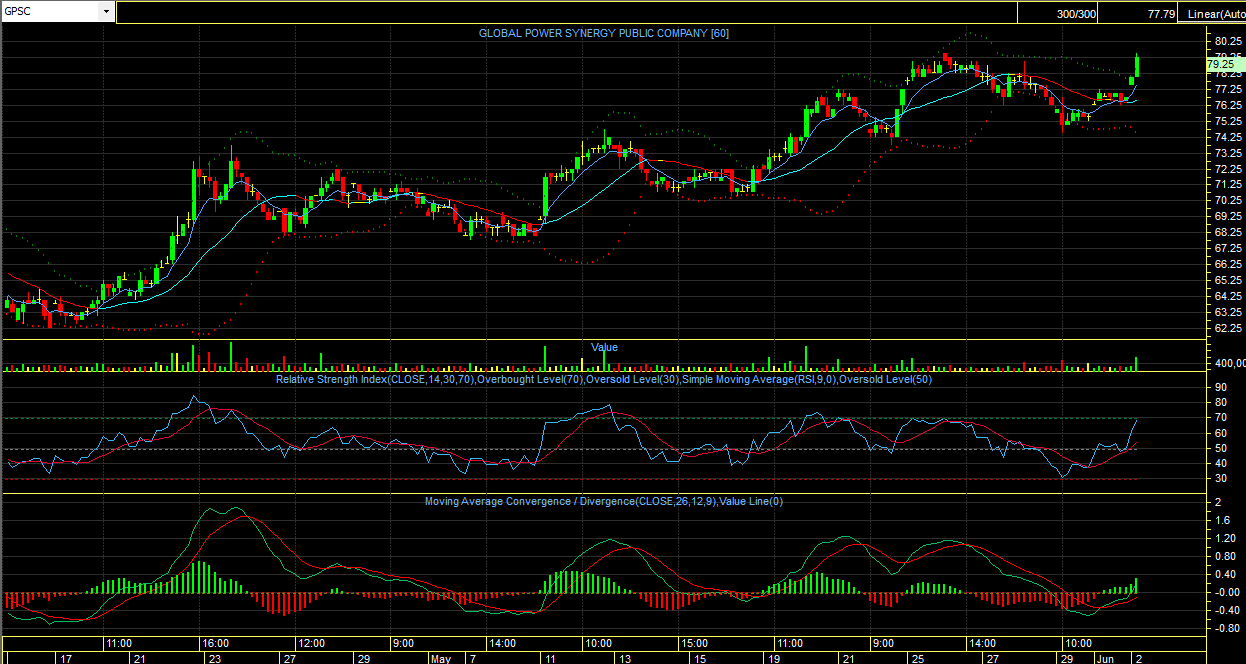The image size is (1246, 664).
Task: Click the 400,00 volume axis value
Action: [1229, 363]
